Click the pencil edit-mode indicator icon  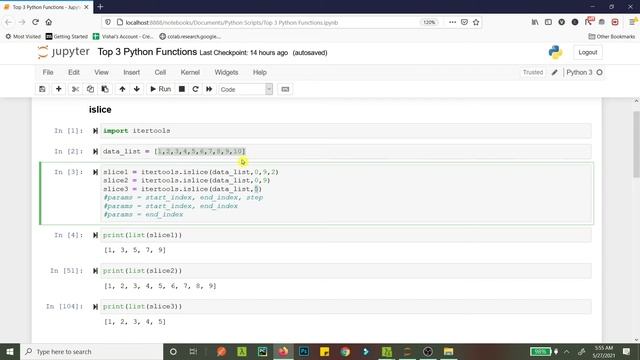(554, 72)
